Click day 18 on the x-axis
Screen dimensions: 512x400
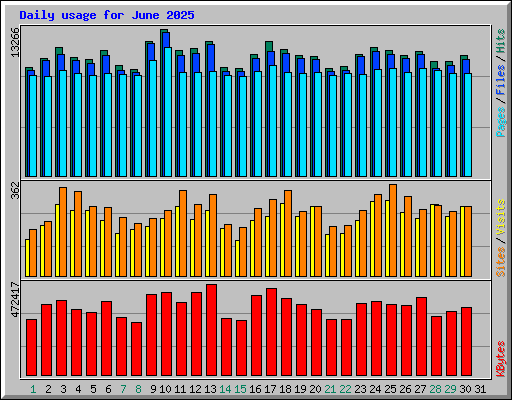pos(285,389)
